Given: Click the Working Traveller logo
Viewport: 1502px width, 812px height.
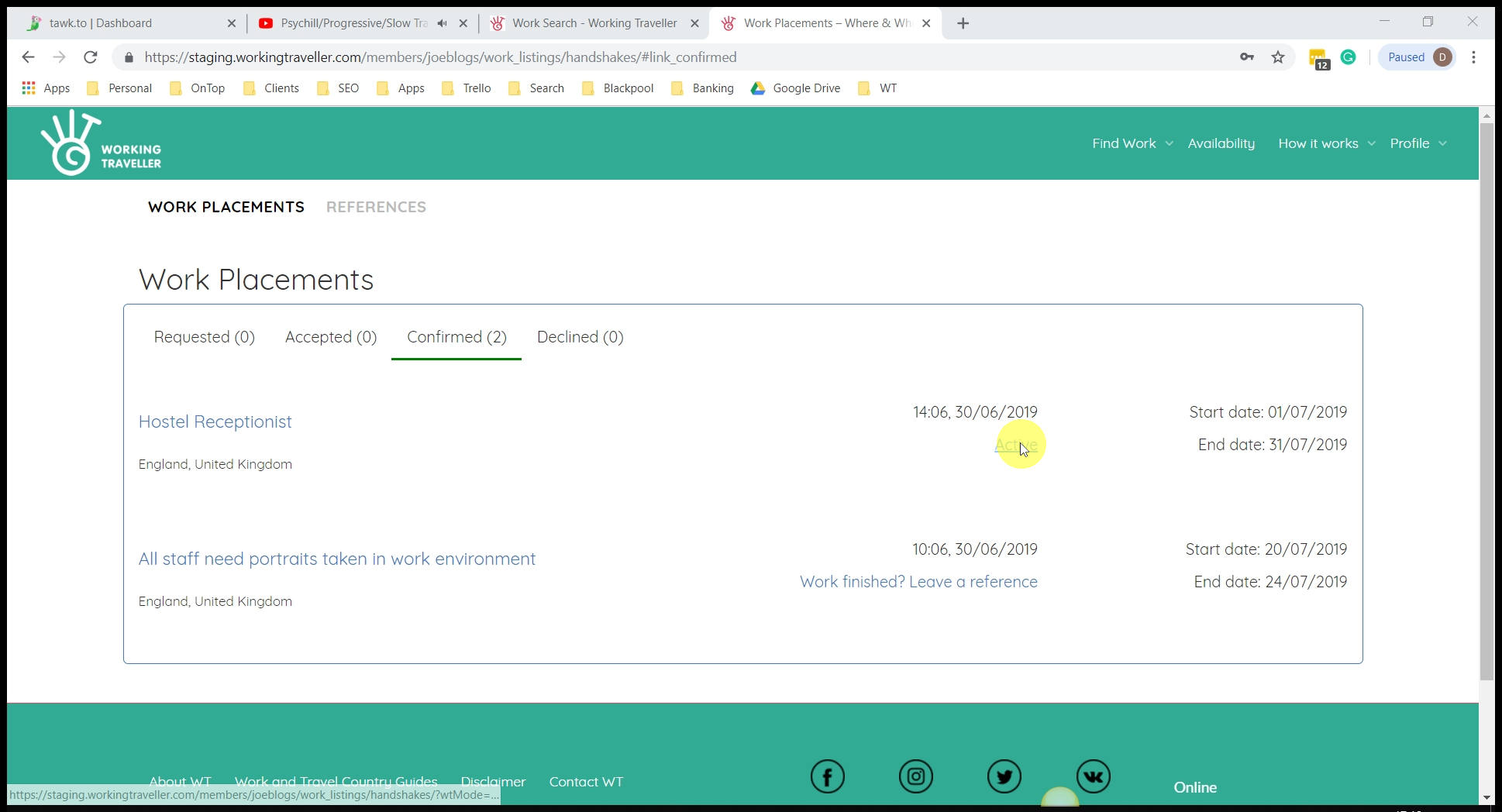Looking at the screenshot, I should tap(102, 143).
